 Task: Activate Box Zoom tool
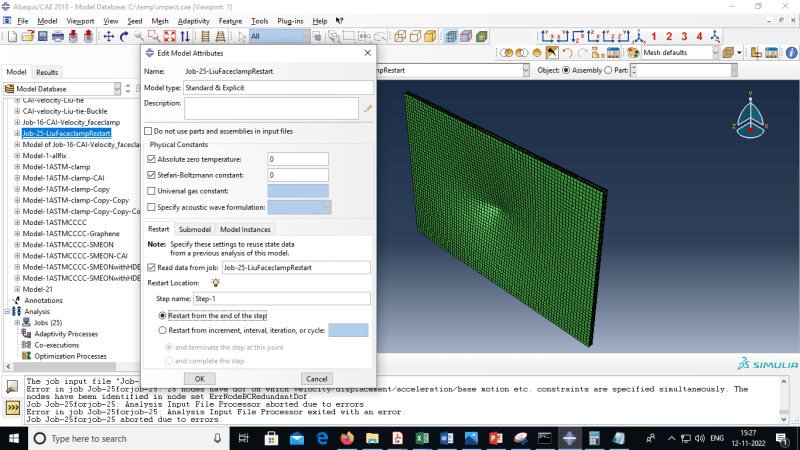click(154, 36)
